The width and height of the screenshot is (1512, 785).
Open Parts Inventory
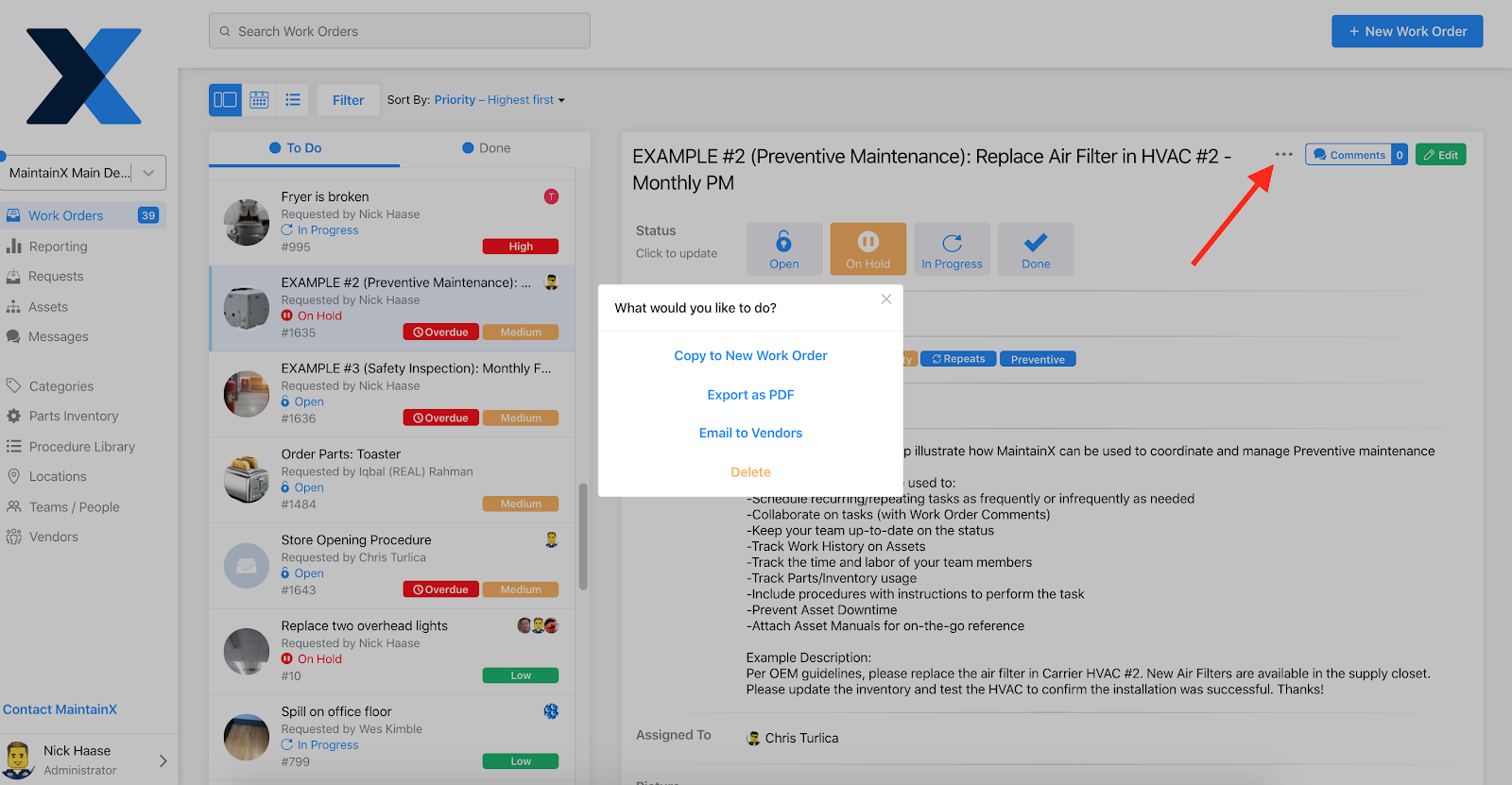(x=73, y=417)
